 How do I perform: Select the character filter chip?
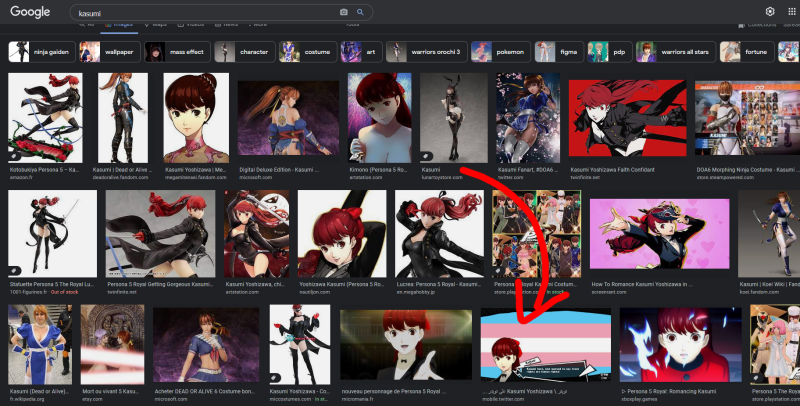[244, 52]
